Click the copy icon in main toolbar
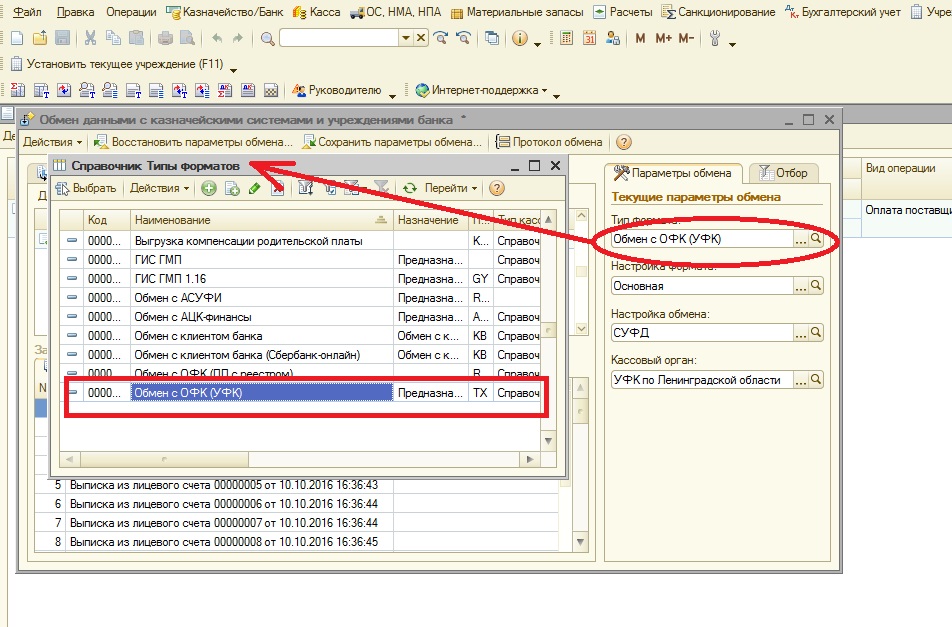The height and width of the screenshot is (627, 952). coord(114,38)
